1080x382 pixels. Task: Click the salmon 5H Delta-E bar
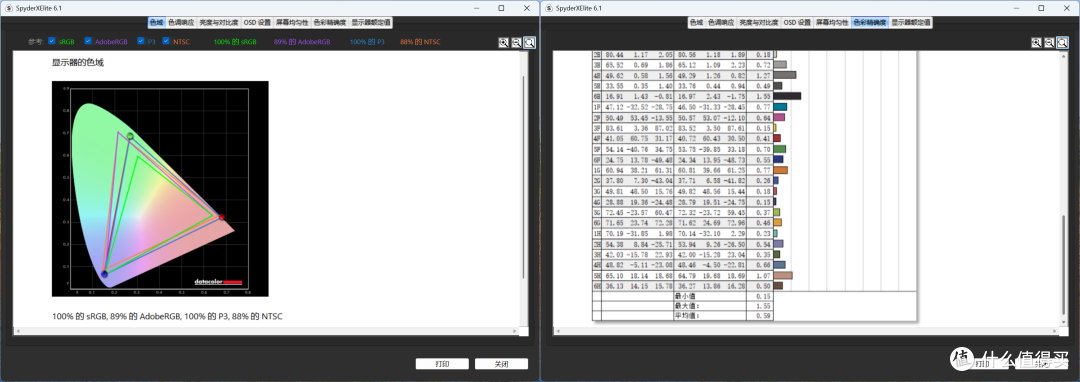tap(783, 275)
